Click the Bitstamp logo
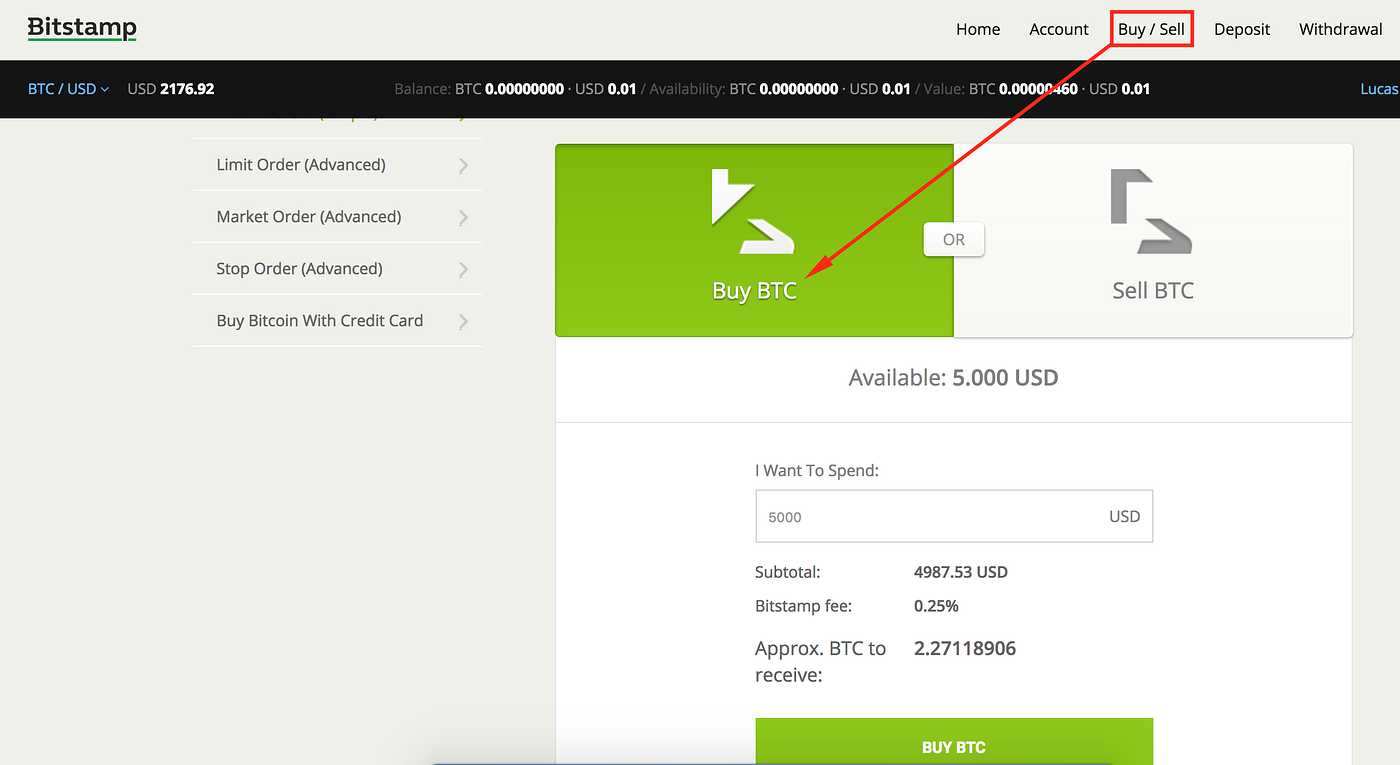The width and height of the screenshot is (1400, 765). (82, 28)
